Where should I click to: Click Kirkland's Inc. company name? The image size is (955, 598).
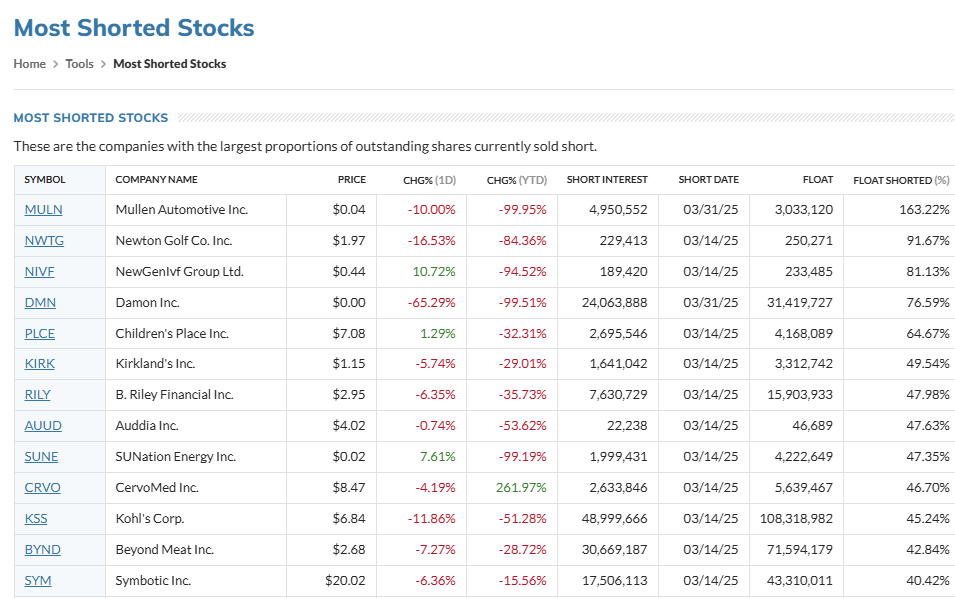(155, 364)
